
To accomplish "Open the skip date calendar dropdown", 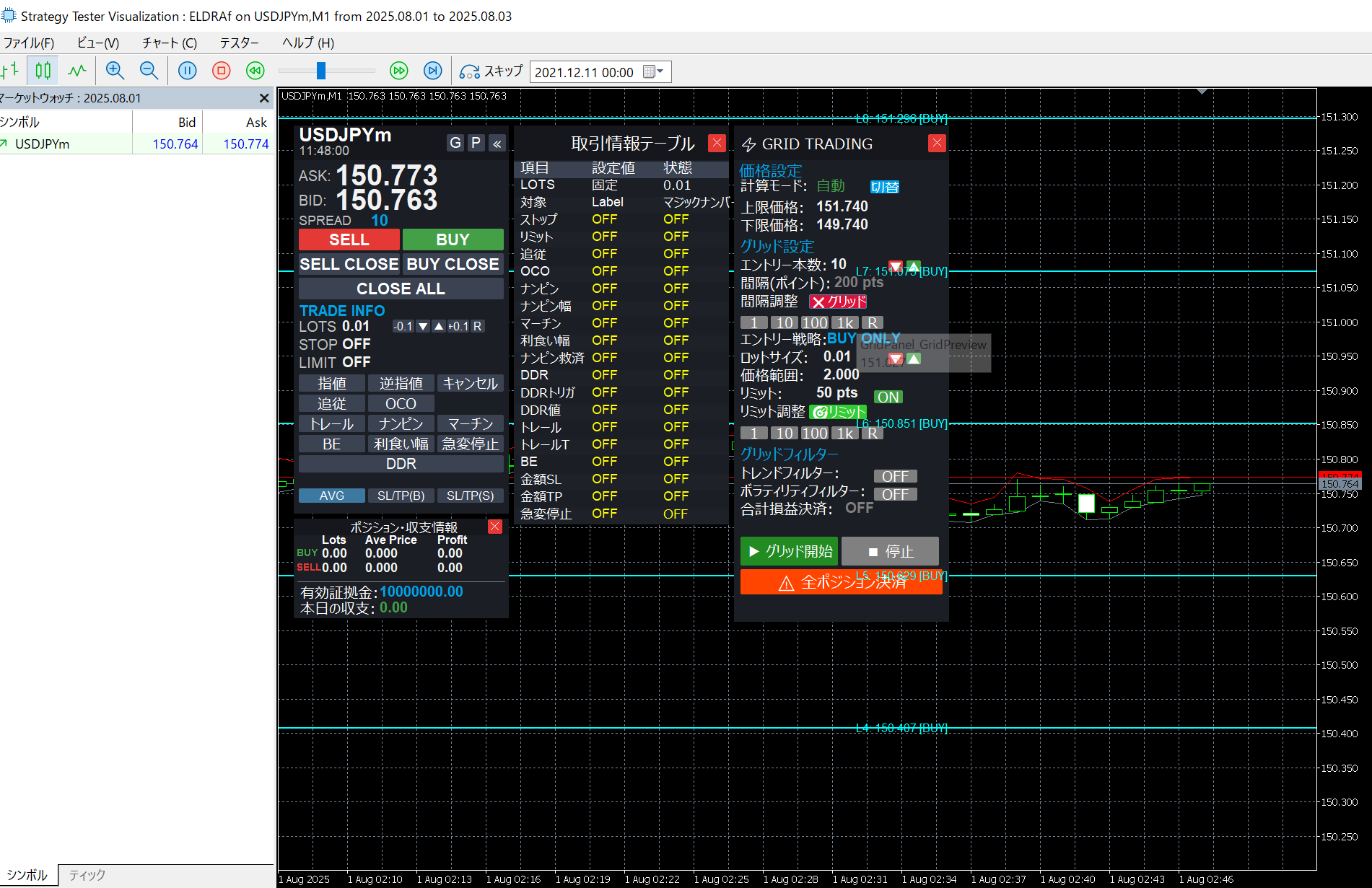I will click(x=653, y=71).
